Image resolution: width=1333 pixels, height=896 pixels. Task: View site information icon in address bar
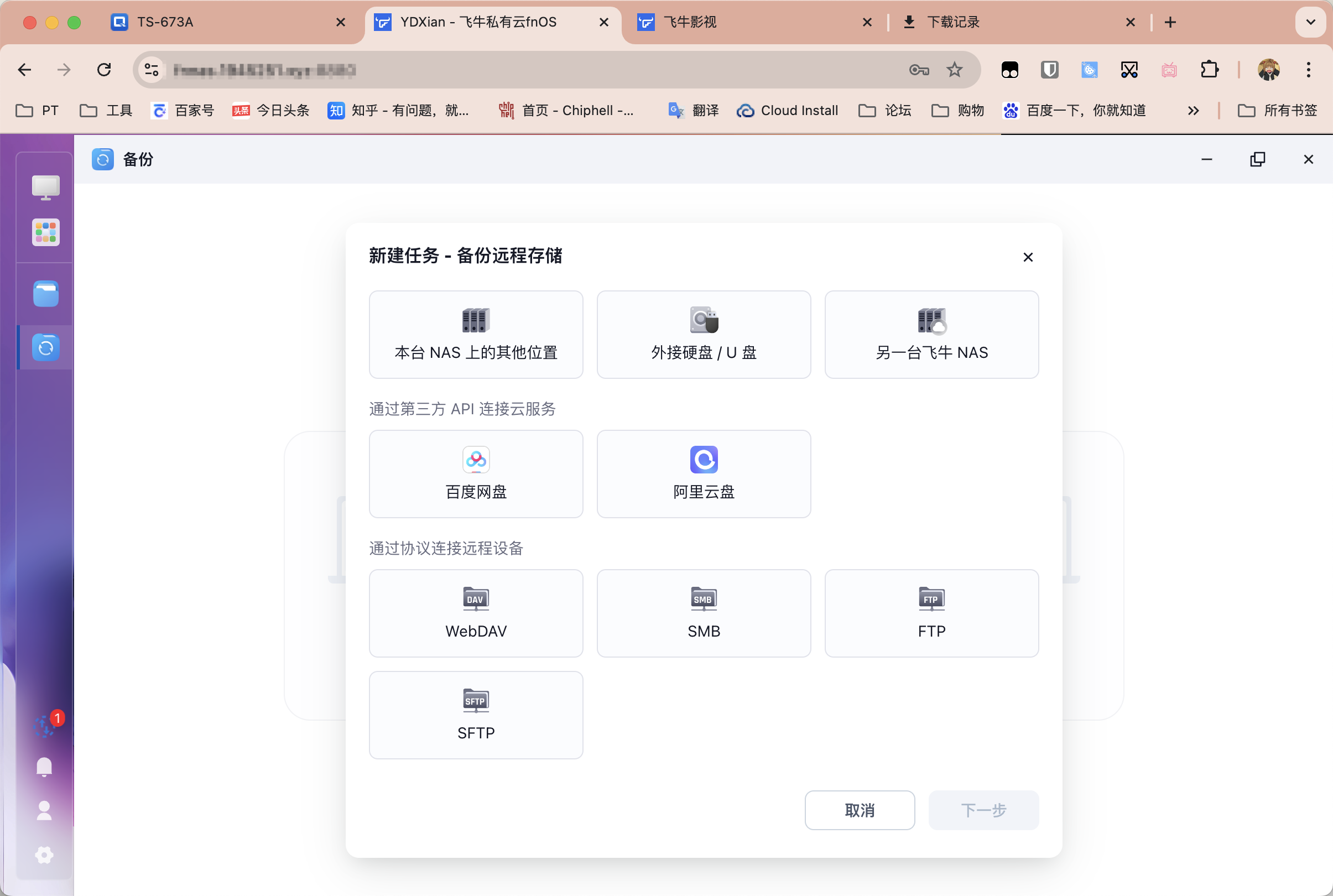tap(152, 70)
